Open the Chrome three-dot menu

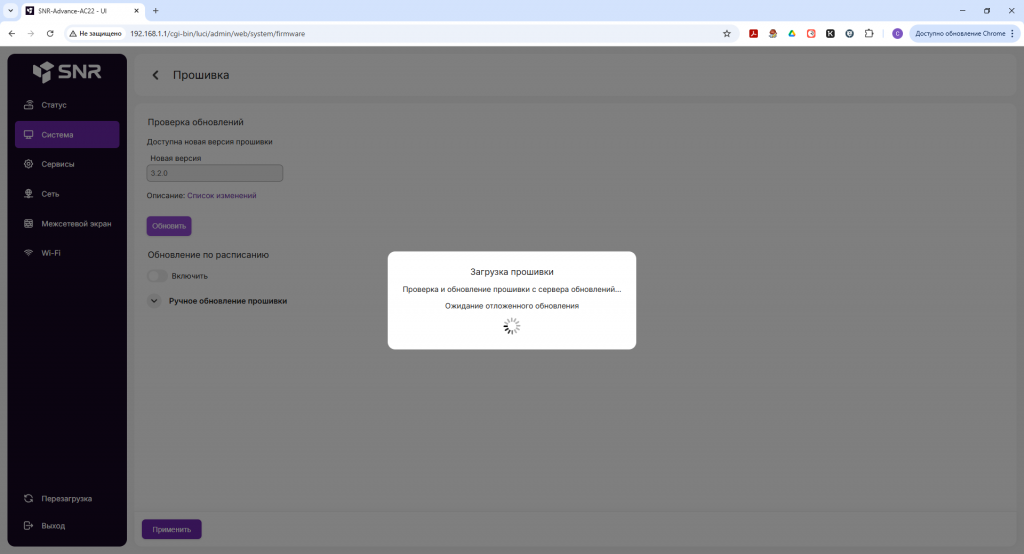pos(1013,33)
